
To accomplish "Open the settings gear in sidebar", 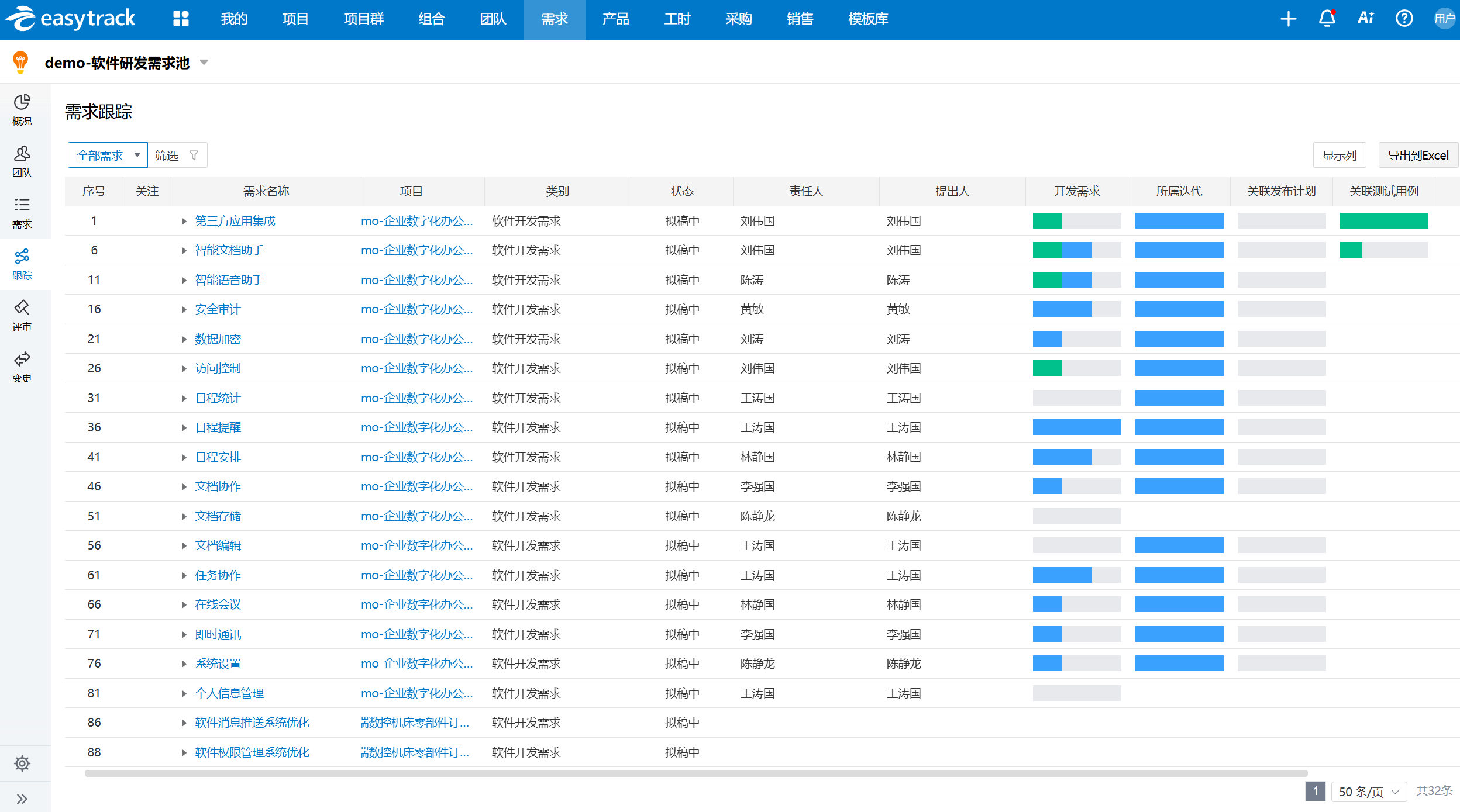I will tap(22, 763).
